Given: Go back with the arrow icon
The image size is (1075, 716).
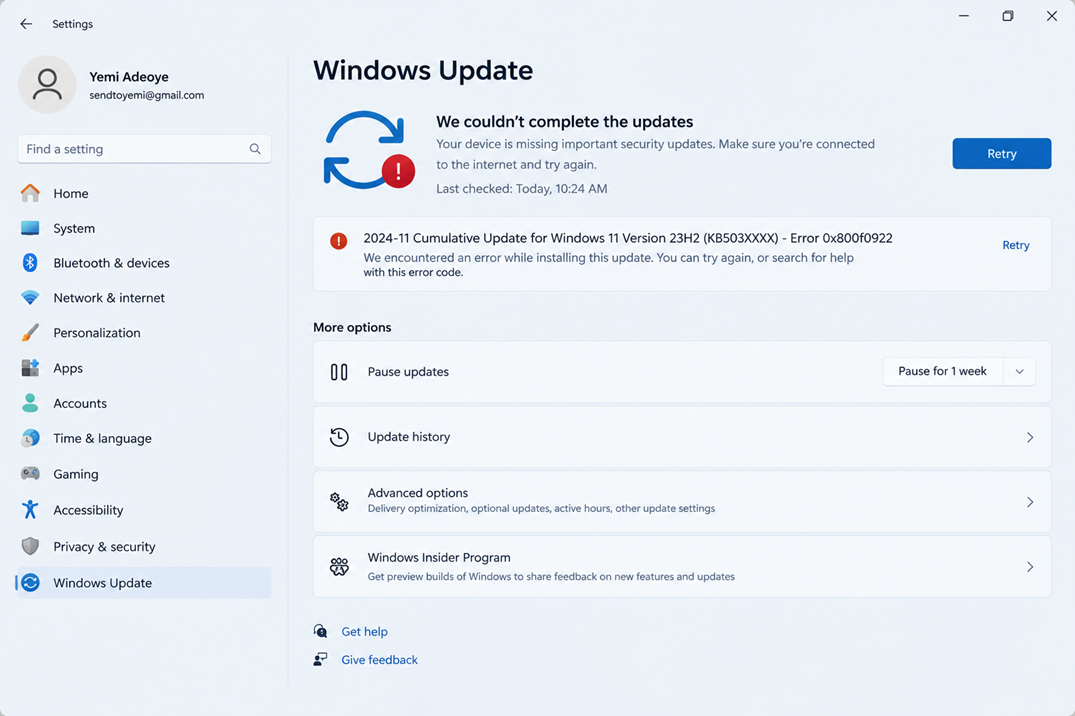Looking at the screenshot, I should point(26,24).
